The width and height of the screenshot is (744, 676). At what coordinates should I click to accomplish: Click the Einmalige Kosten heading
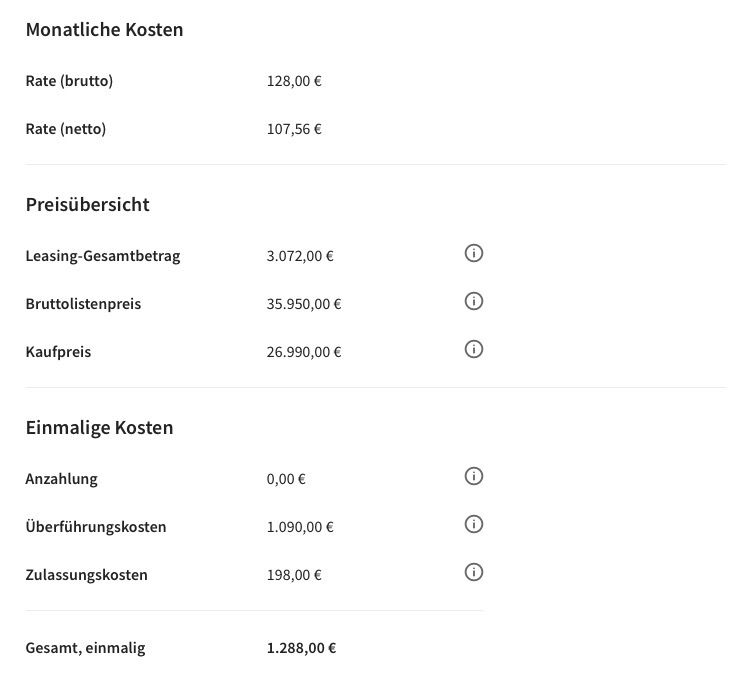point(99,428)
